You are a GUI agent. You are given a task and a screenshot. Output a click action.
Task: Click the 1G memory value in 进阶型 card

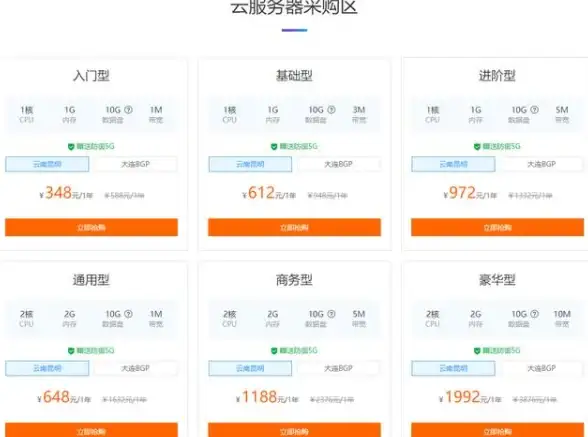tap(476, 110)
